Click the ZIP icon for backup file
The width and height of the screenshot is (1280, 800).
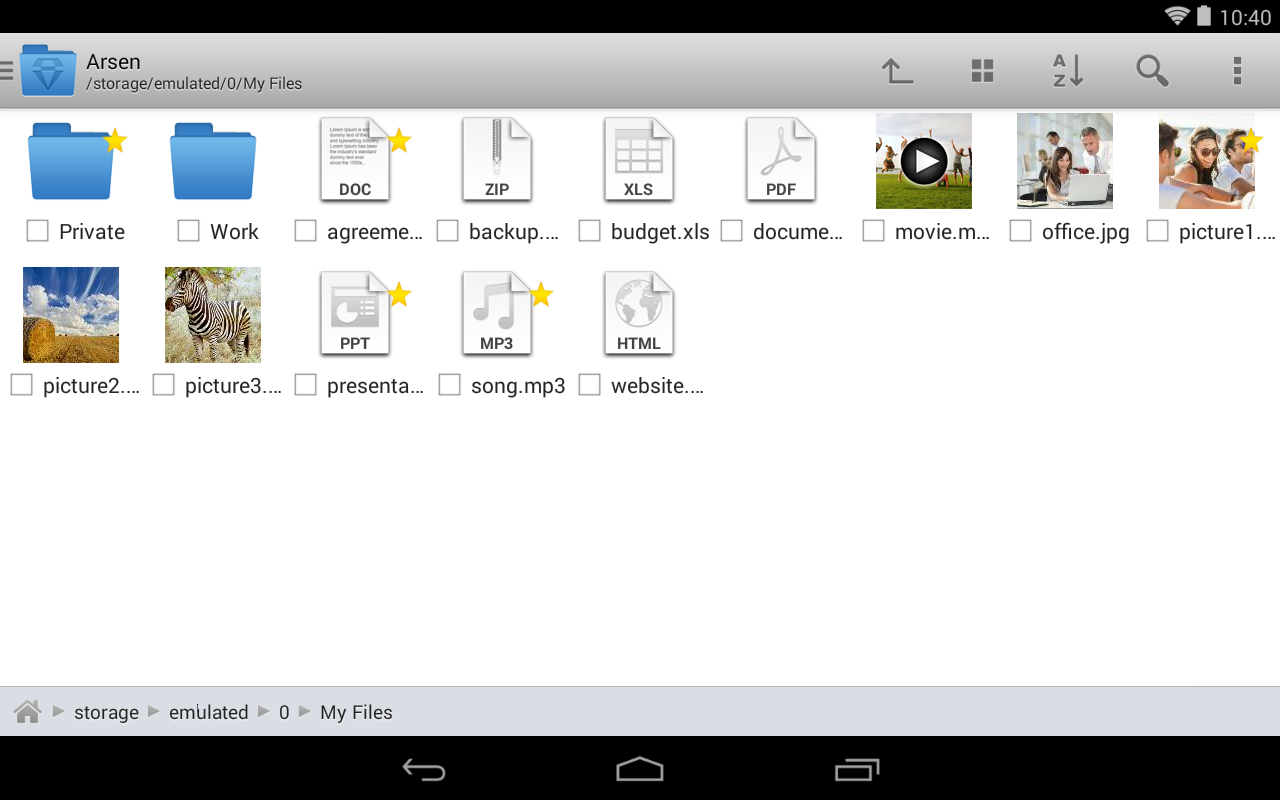(497, 159)
